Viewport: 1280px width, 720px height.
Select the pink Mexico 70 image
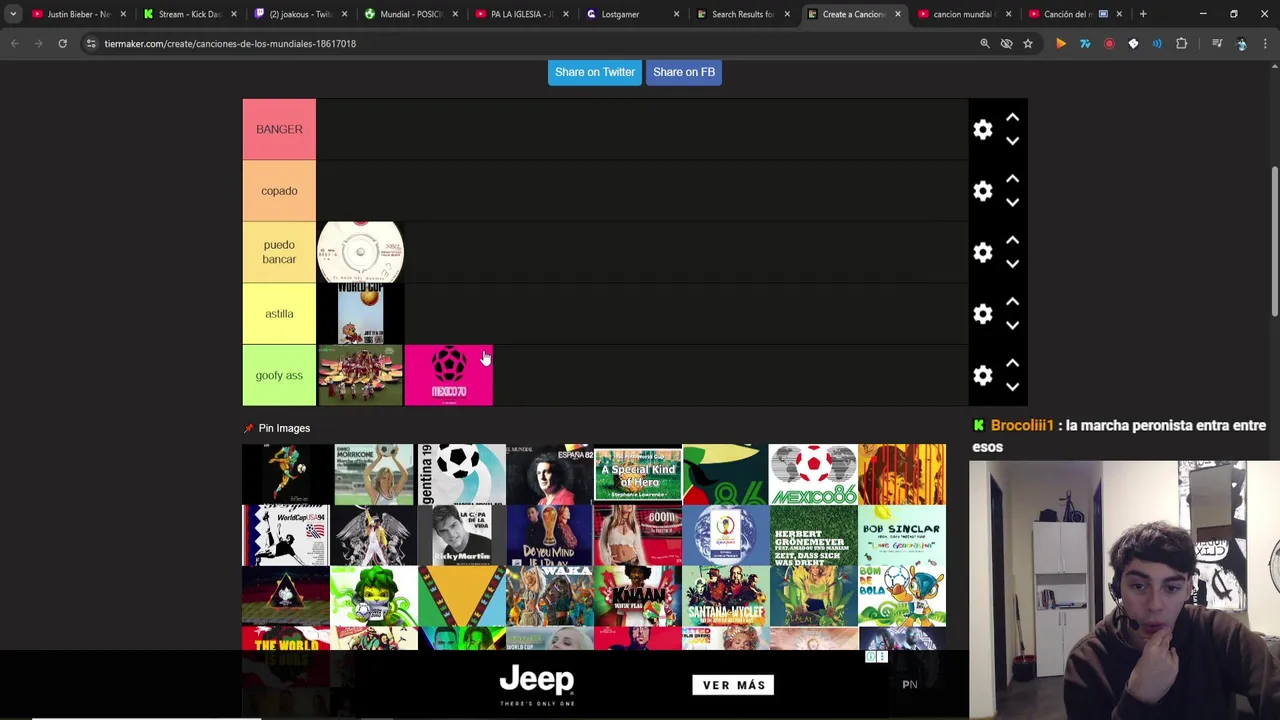(448, 375)
